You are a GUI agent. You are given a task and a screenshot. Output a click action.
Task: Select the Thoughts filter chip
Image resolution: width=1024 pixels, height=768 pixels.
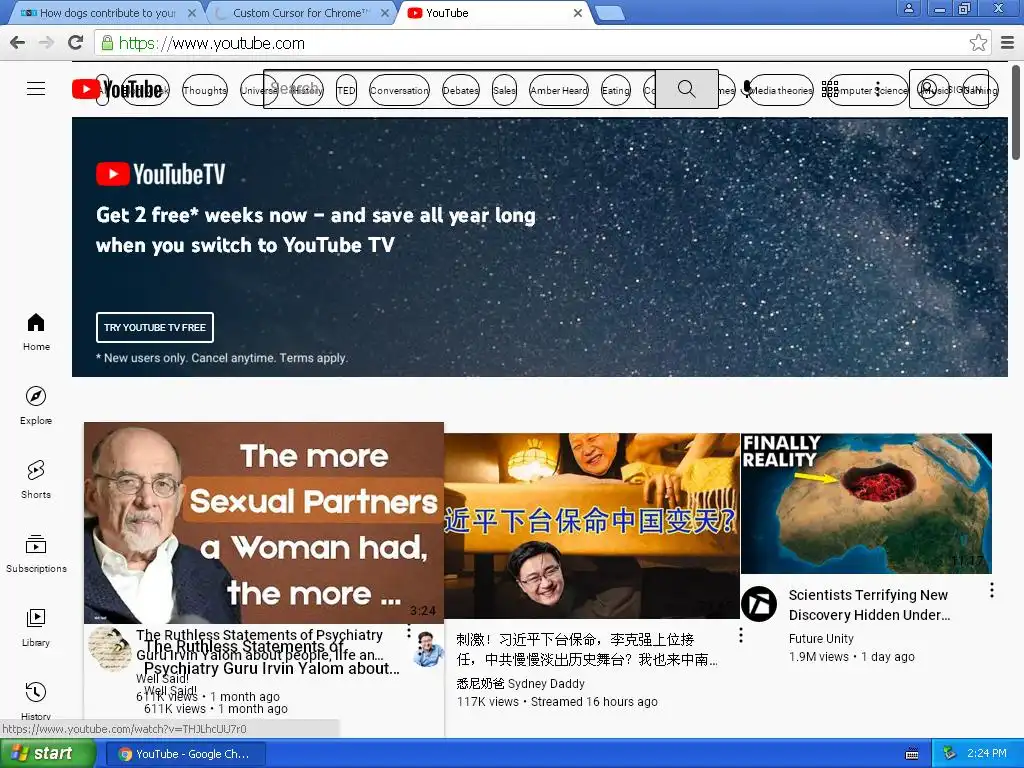pyautogui.click(x=205, y=91)
